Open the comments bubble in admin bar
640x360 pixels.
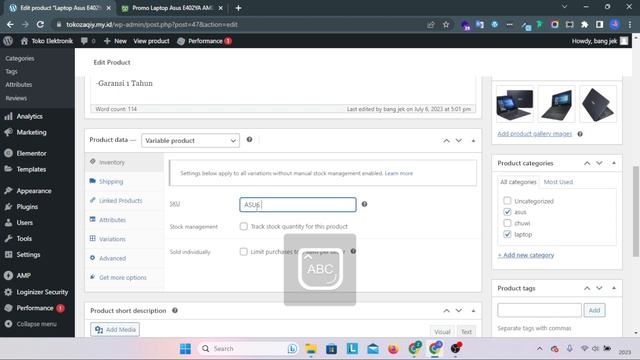point(88,41)
